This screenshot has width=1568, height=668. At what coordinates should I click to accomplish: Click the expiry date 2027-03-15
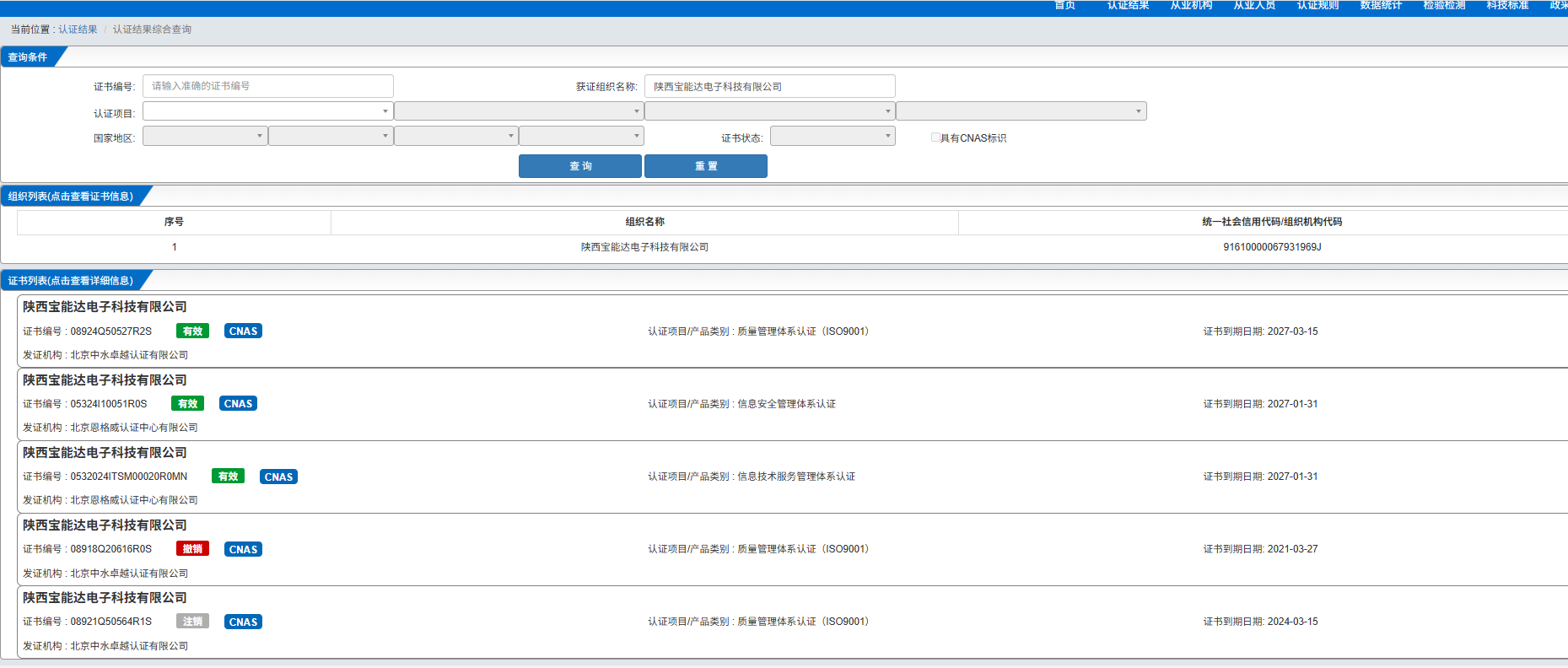(1292, 331)
